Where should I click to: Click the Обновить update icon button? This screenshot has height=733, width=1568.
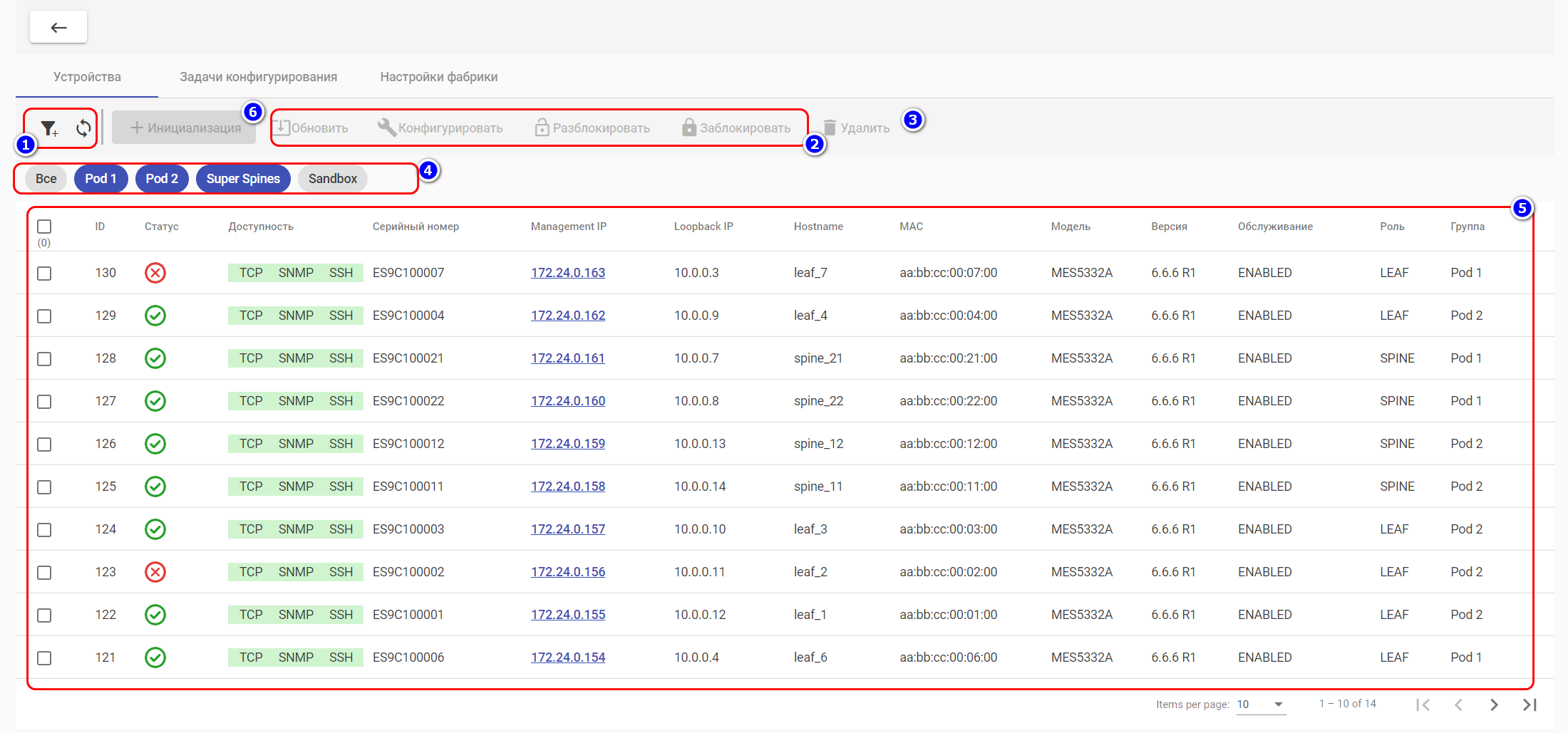point(311,128)
